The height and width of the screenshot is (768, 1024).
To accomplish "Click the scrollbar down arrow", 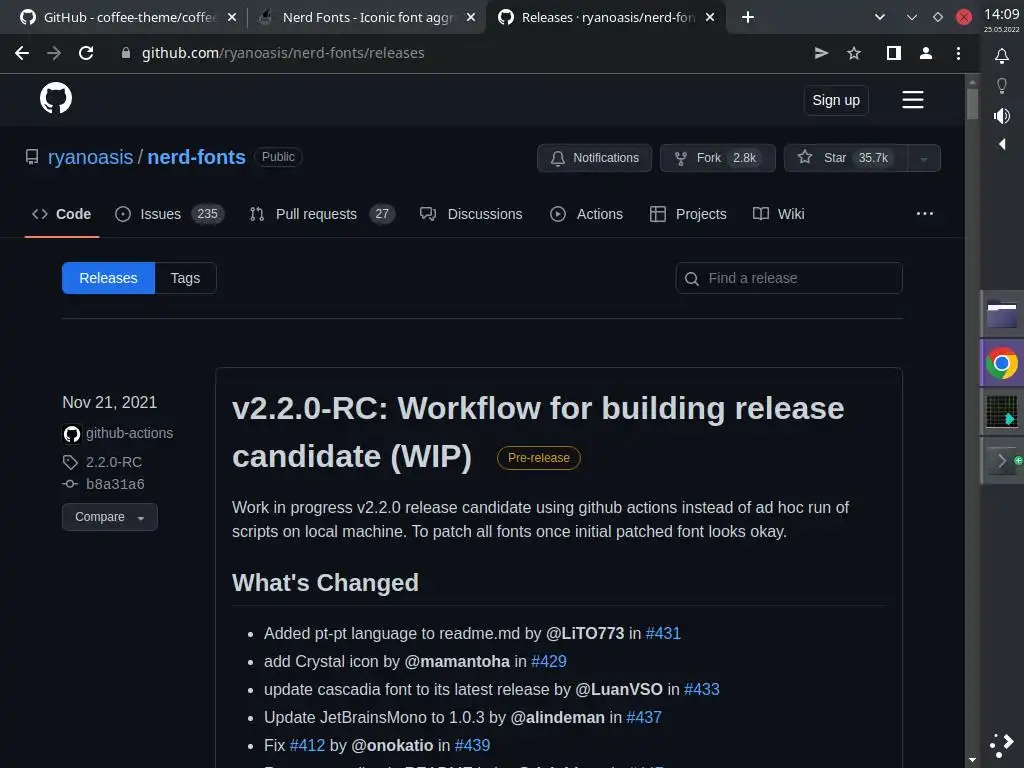I will coord(972,760).
